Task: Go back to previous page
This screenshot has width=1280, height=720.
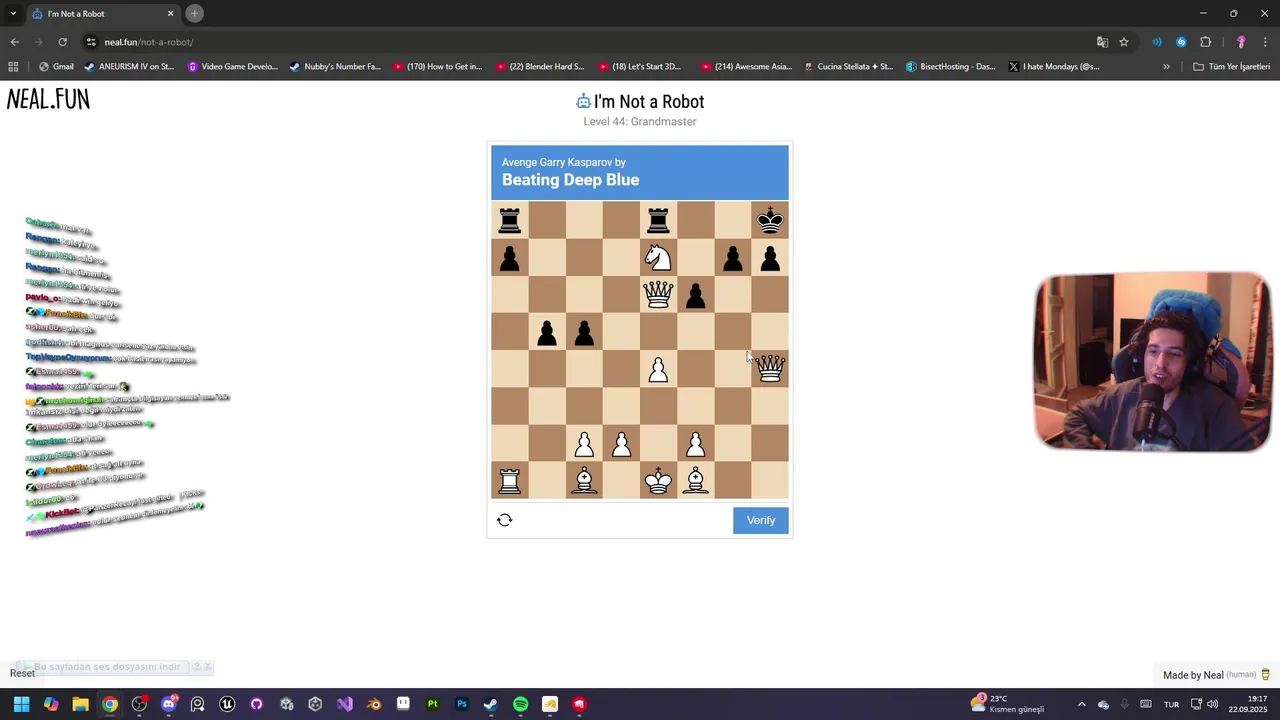Action: (x=14, y=42)
